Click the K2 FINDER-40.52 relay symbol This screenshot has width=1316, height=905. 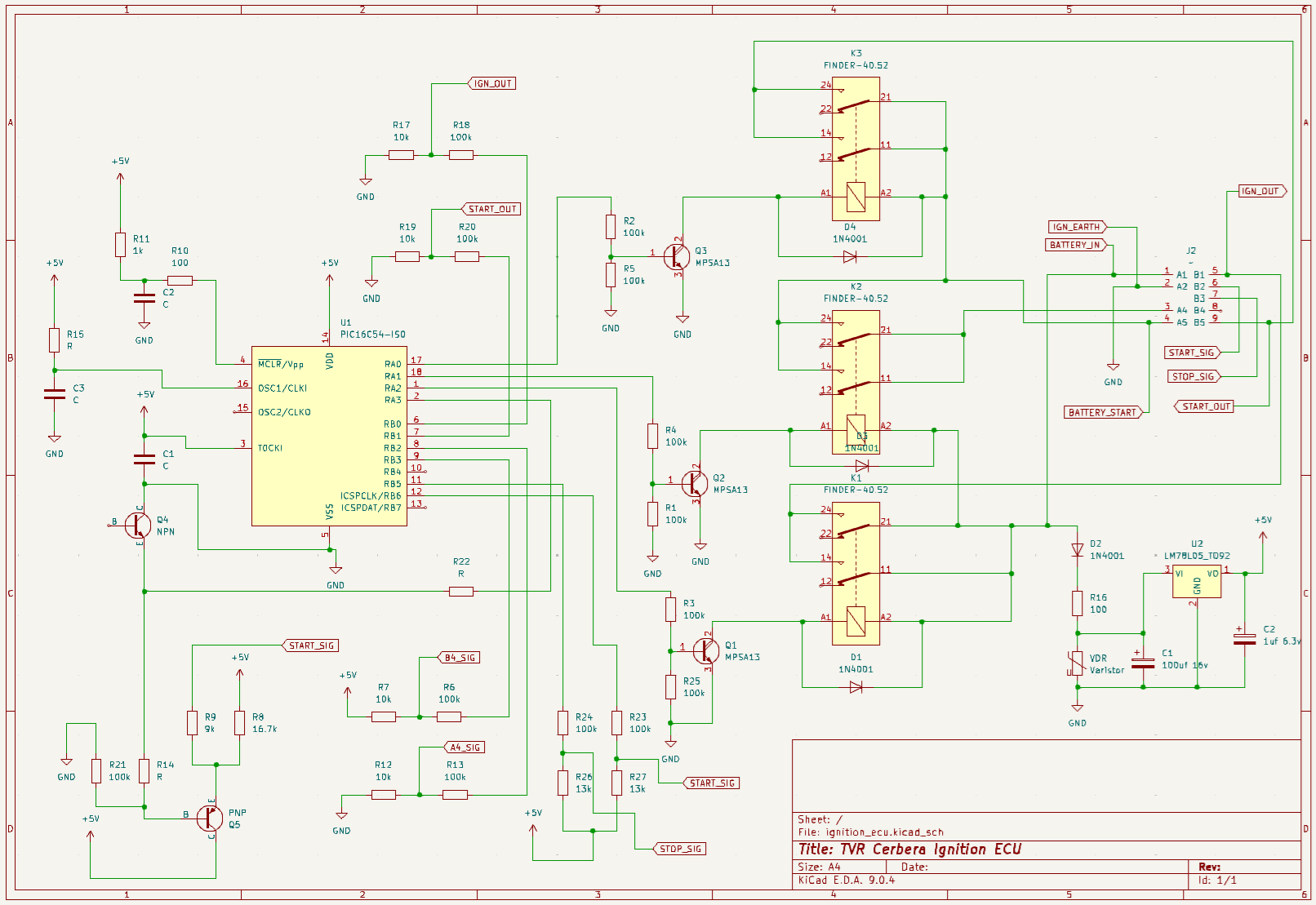(x=856, y=381)
